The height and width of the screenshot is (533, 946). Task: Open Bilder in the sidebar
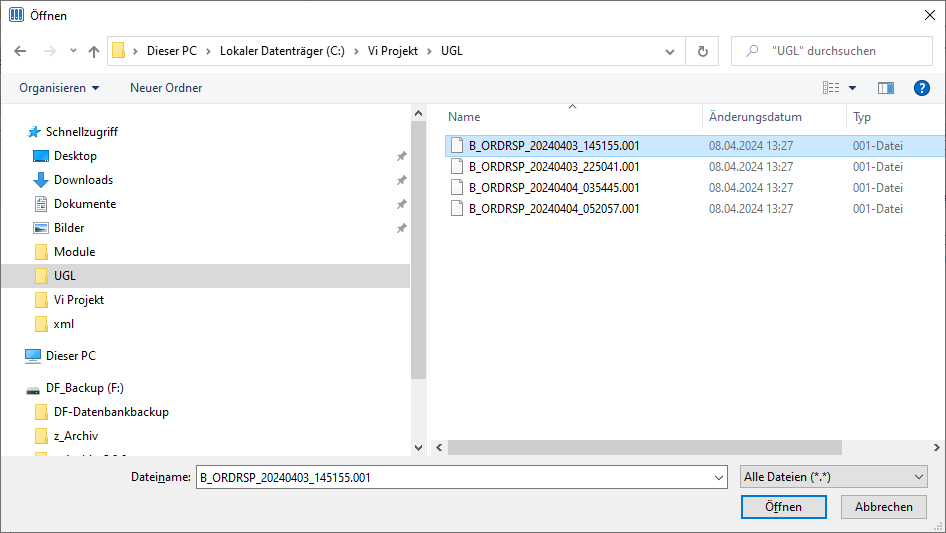(x=69, y=228)
